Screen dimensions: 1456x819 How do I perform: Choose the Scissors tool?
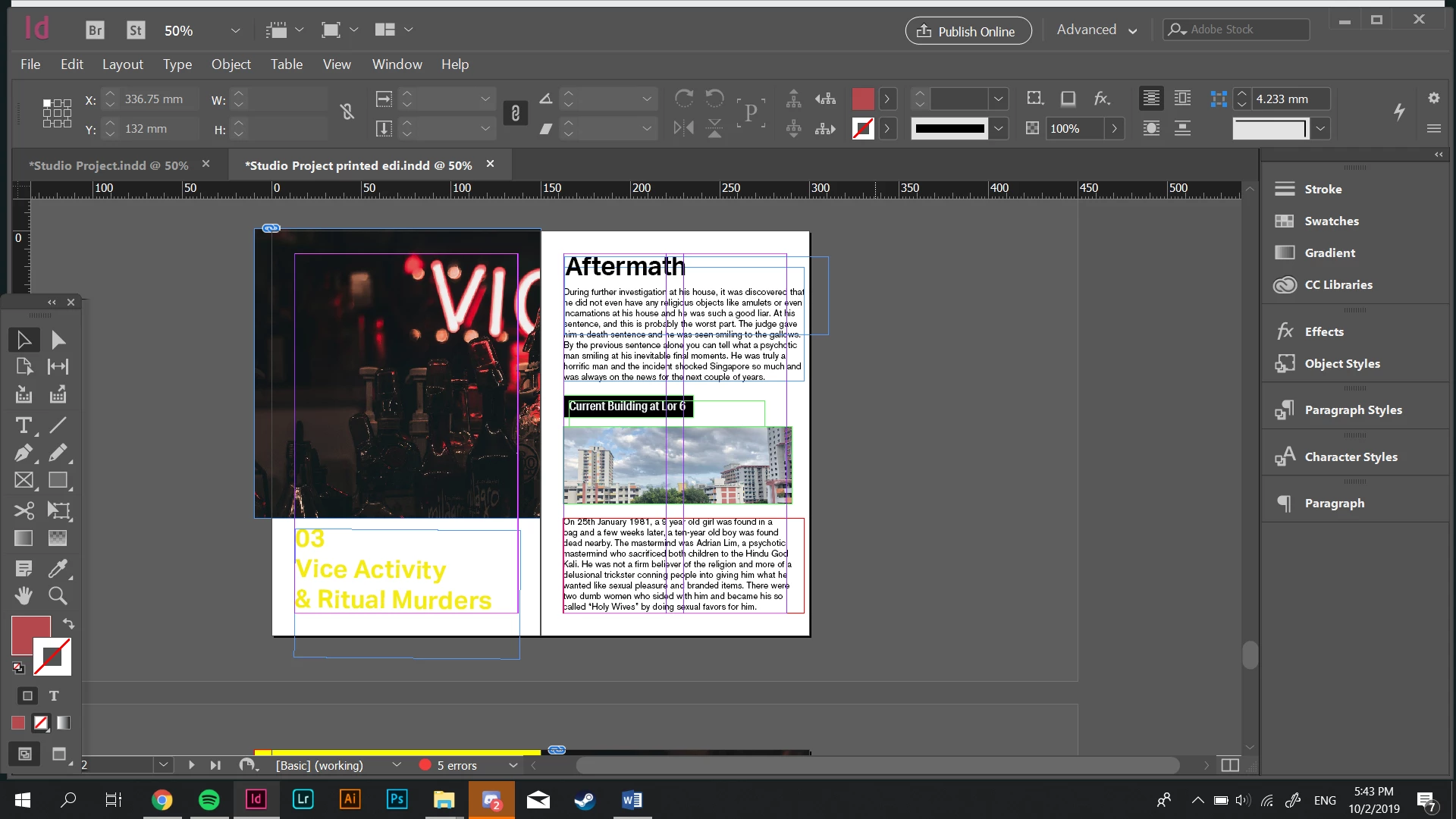[x=24, y=510]
